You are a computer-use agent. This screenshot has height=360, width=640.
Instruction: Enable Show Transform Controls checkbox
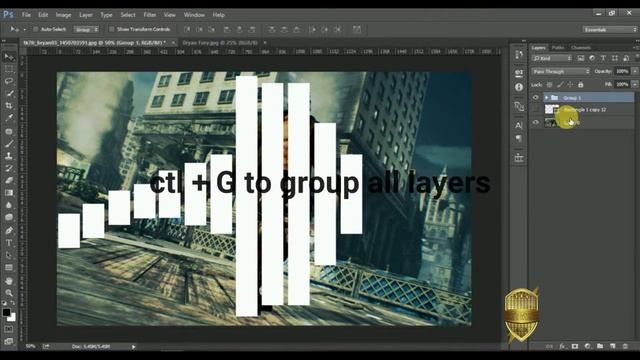click(111, 29)
